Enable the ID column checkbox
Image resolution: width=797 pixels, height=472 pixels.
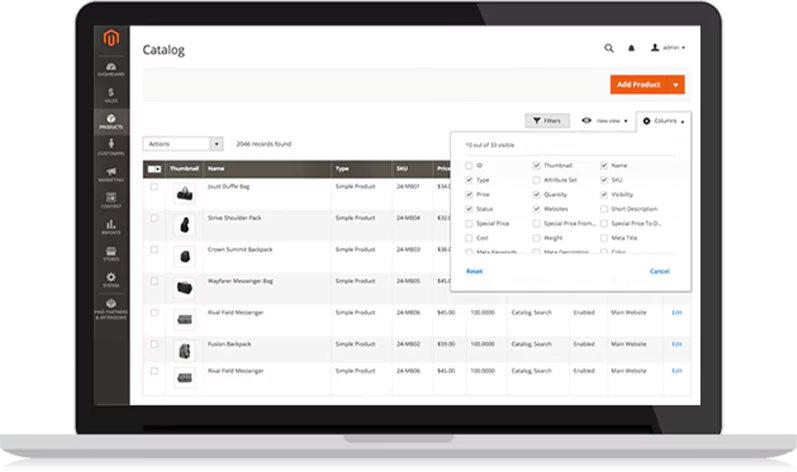point(470,165)
